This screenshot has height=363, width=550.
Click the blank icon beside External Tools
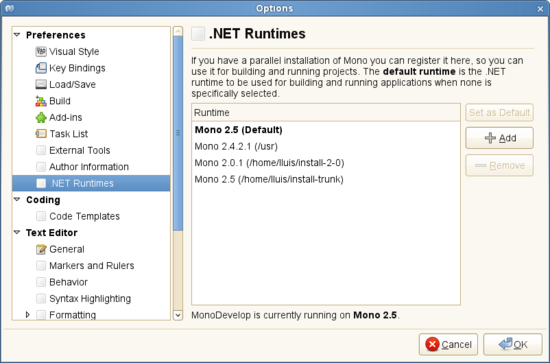41,150
